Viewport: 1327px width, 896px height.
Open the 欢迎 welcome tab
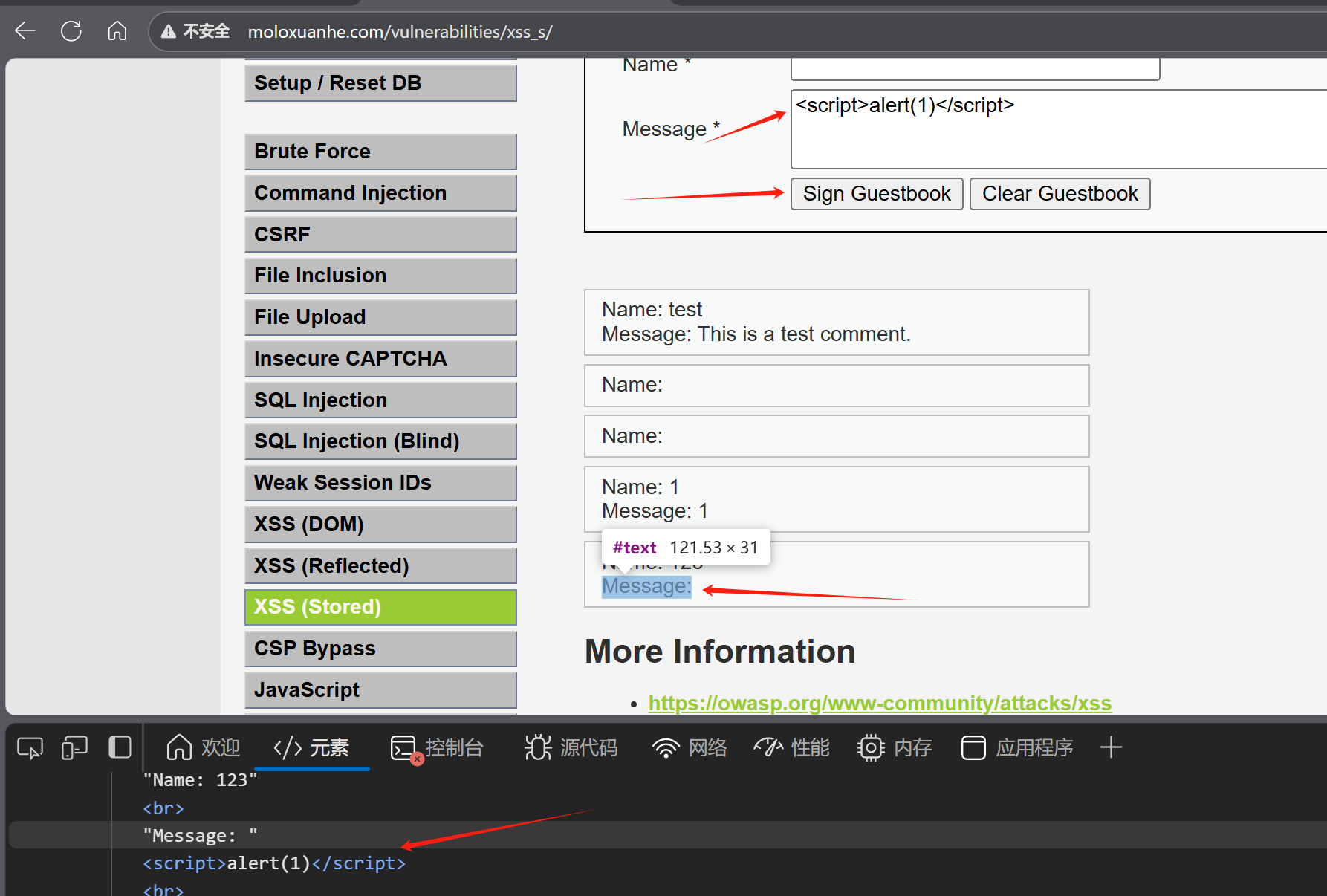(x=203, y=747)
